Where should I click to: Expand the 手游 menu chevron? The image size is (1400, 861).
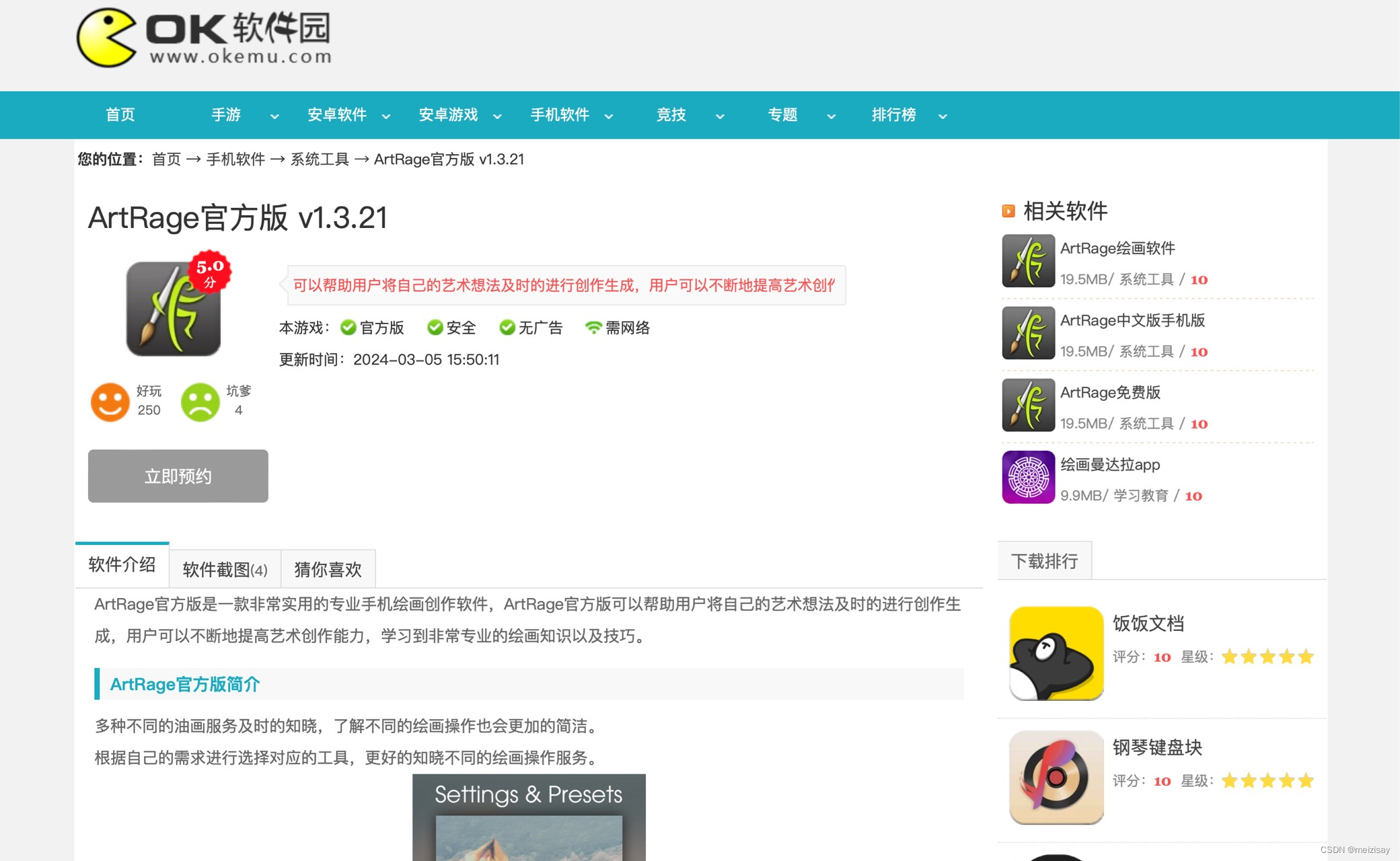pyautogui.click(x=274, y=116)
